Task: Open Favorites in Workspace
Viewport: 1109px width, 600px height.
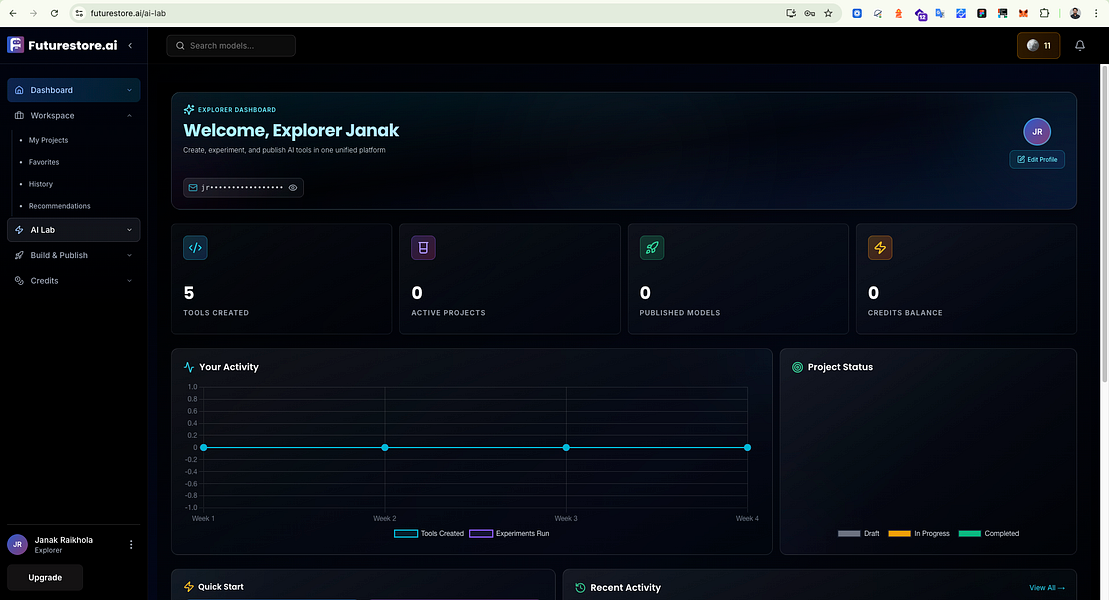Action: tap(44, 162)
